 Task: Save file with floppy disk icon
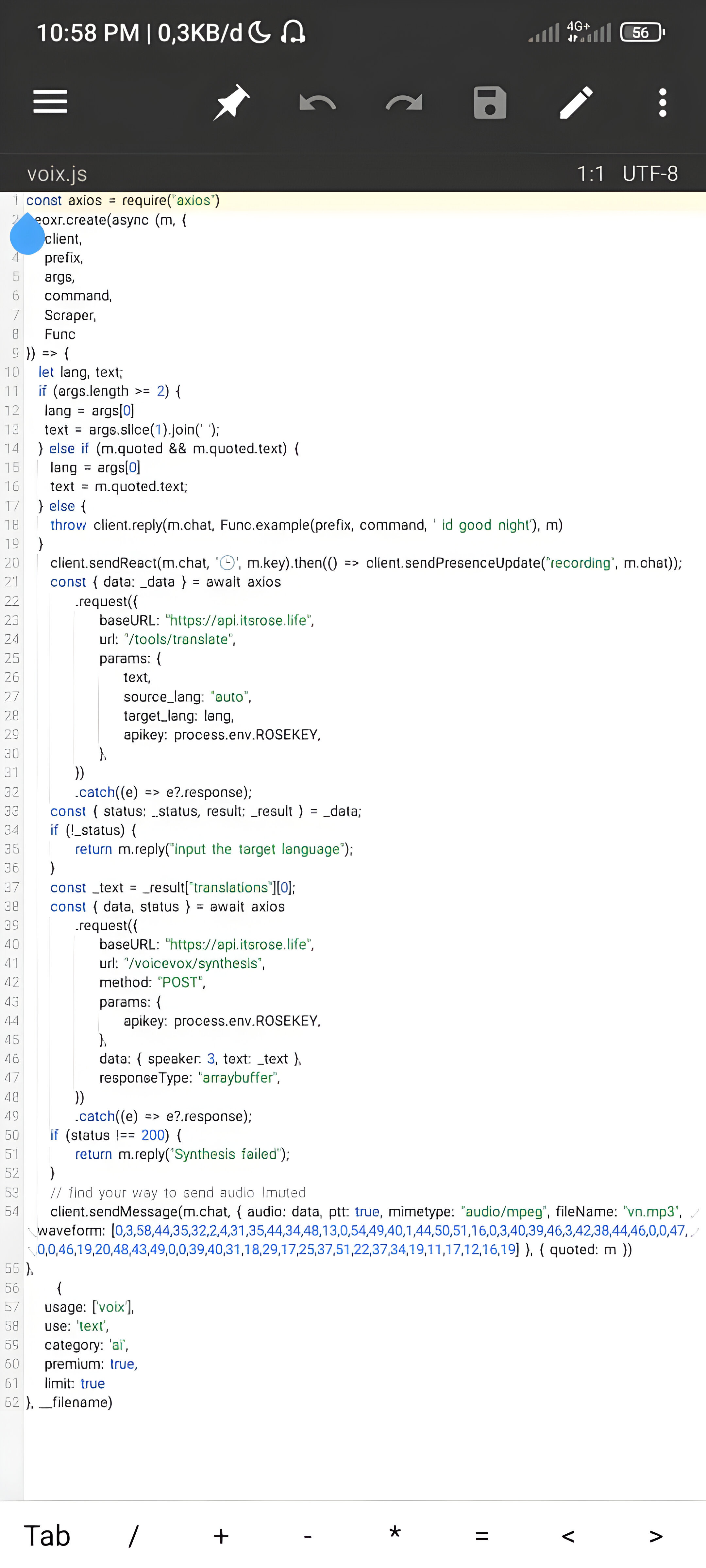pyautogui.click(x=490, y=102)
